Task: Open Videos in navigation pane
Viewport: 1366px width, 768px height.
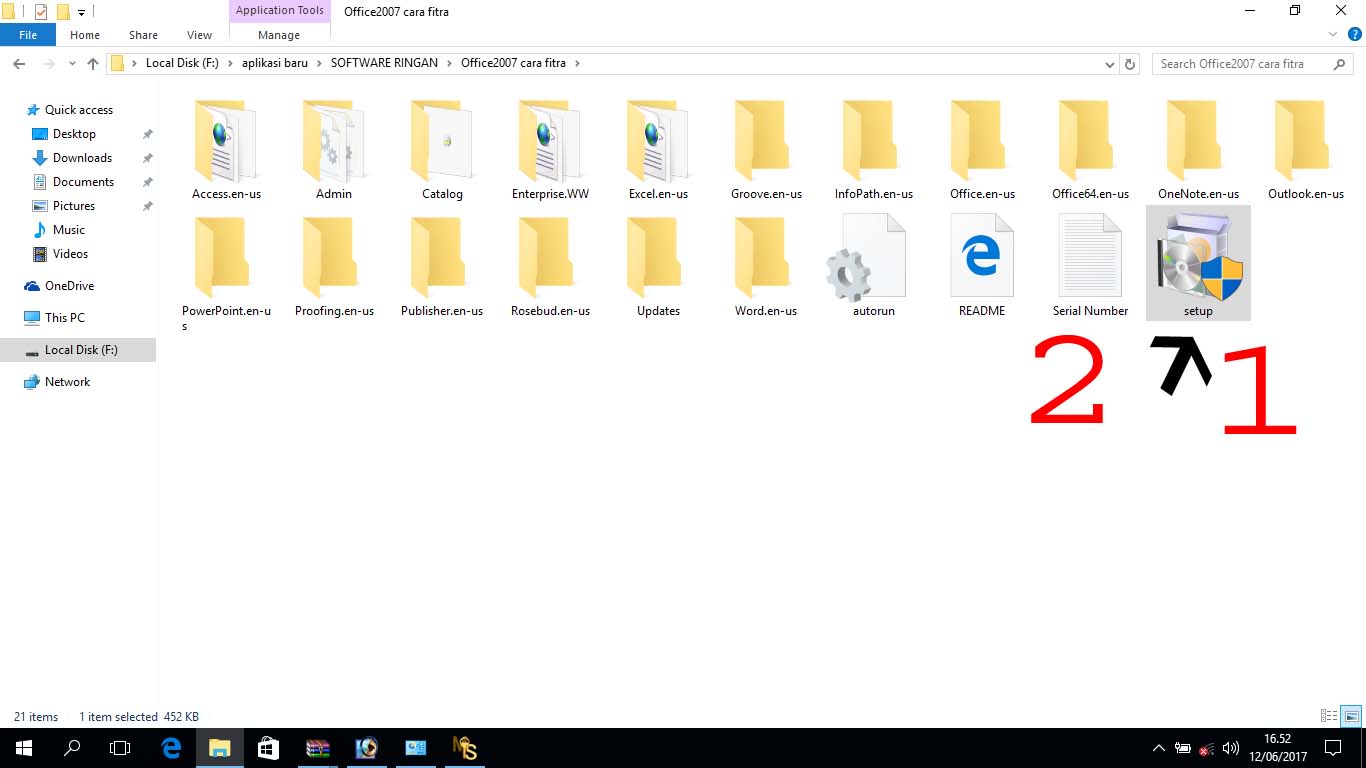Action: tap(70, 254)
